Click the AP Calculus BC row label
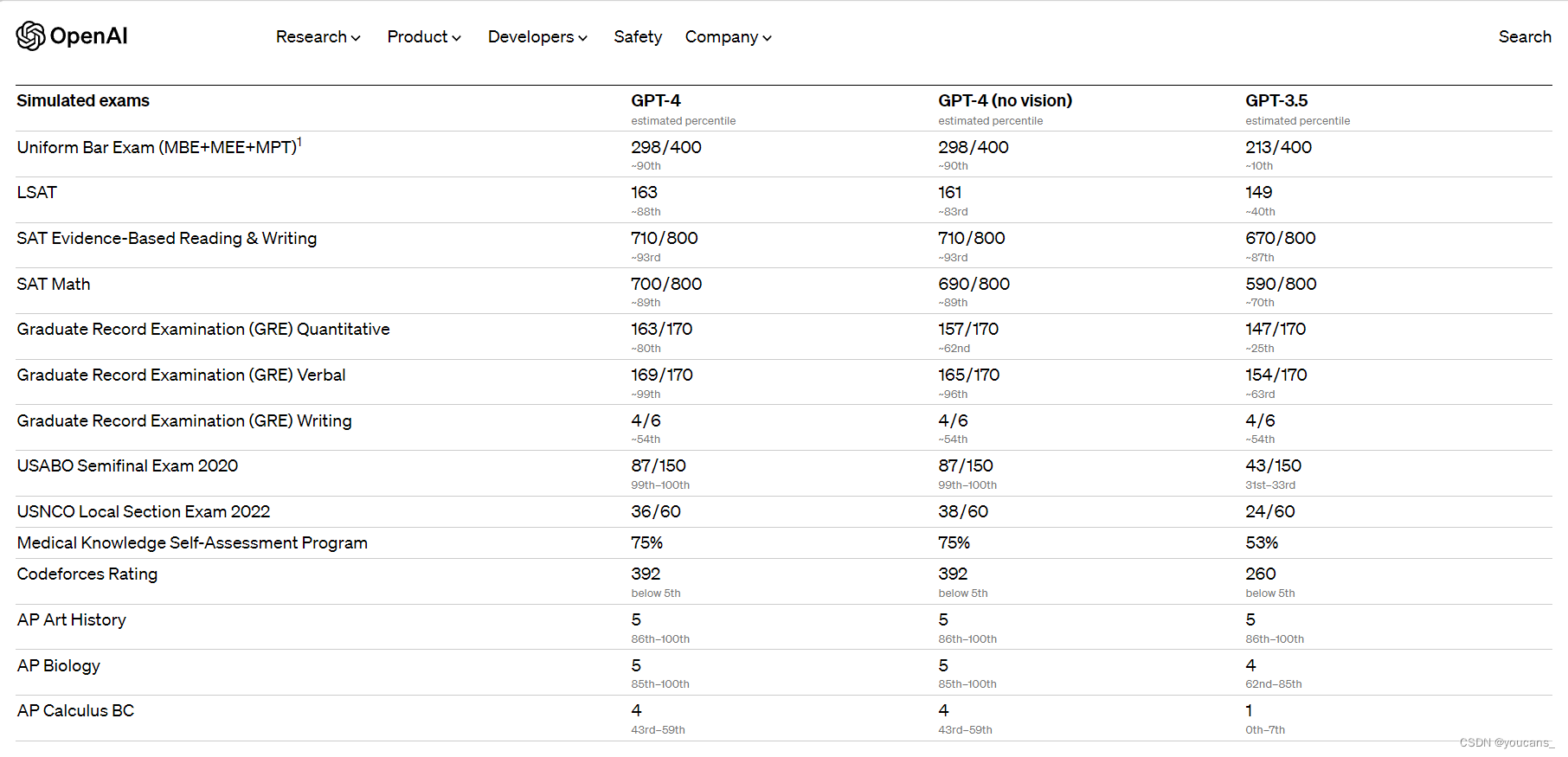The height and width of the screenshot is (757, 1568). point(75,711)
